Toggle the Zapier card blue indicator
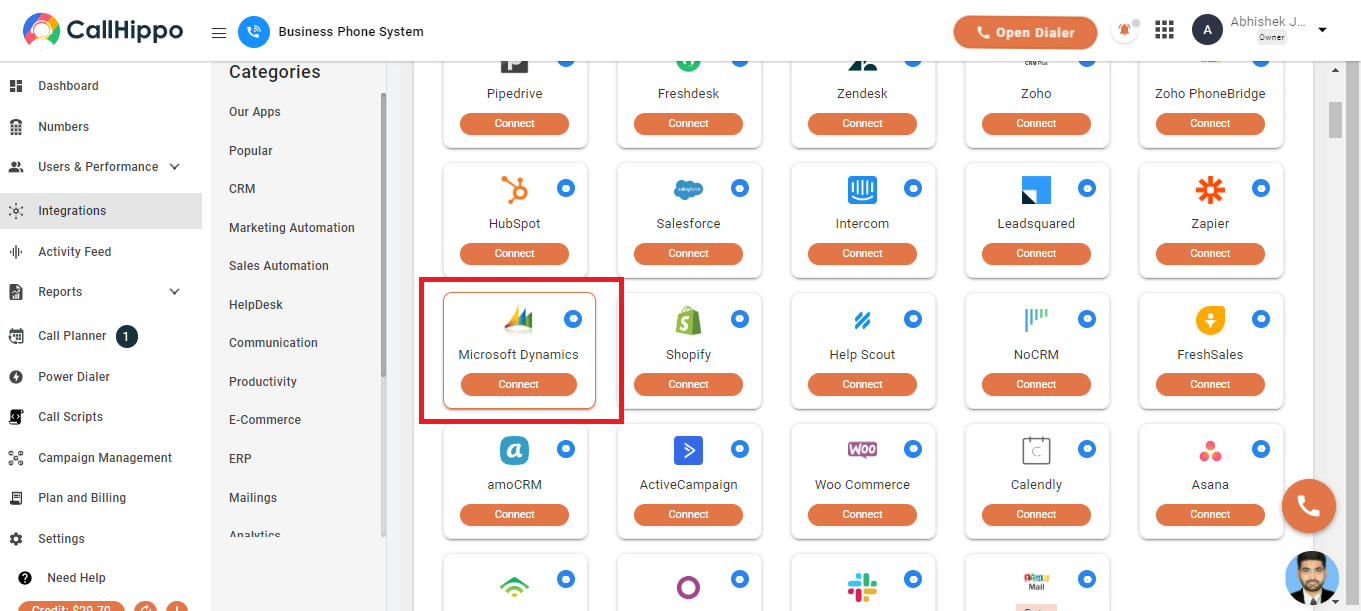Screen dimensions: 1361x611 point(1261,188)
